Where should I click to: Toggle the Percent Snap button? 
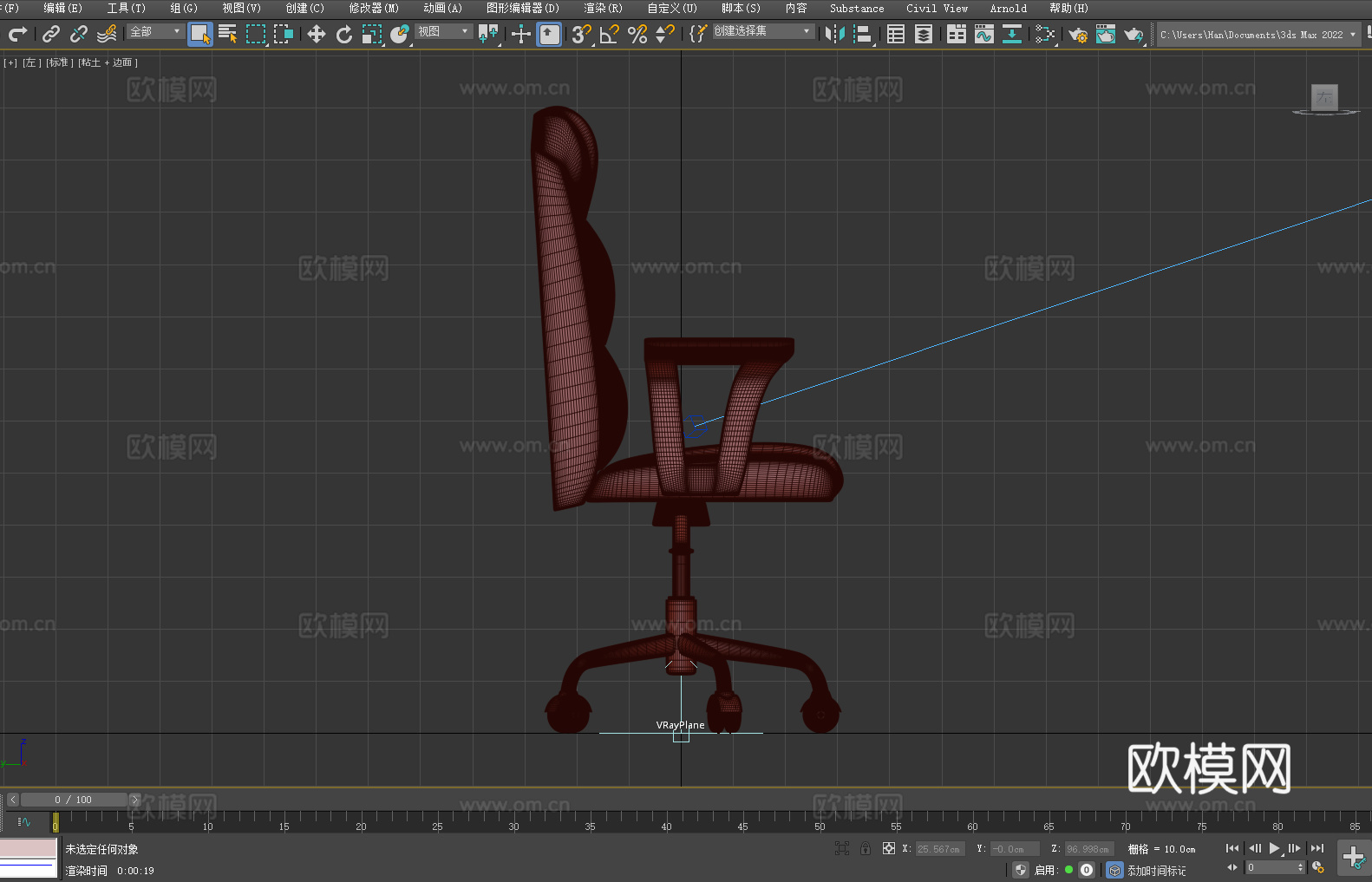coord(637,34)
